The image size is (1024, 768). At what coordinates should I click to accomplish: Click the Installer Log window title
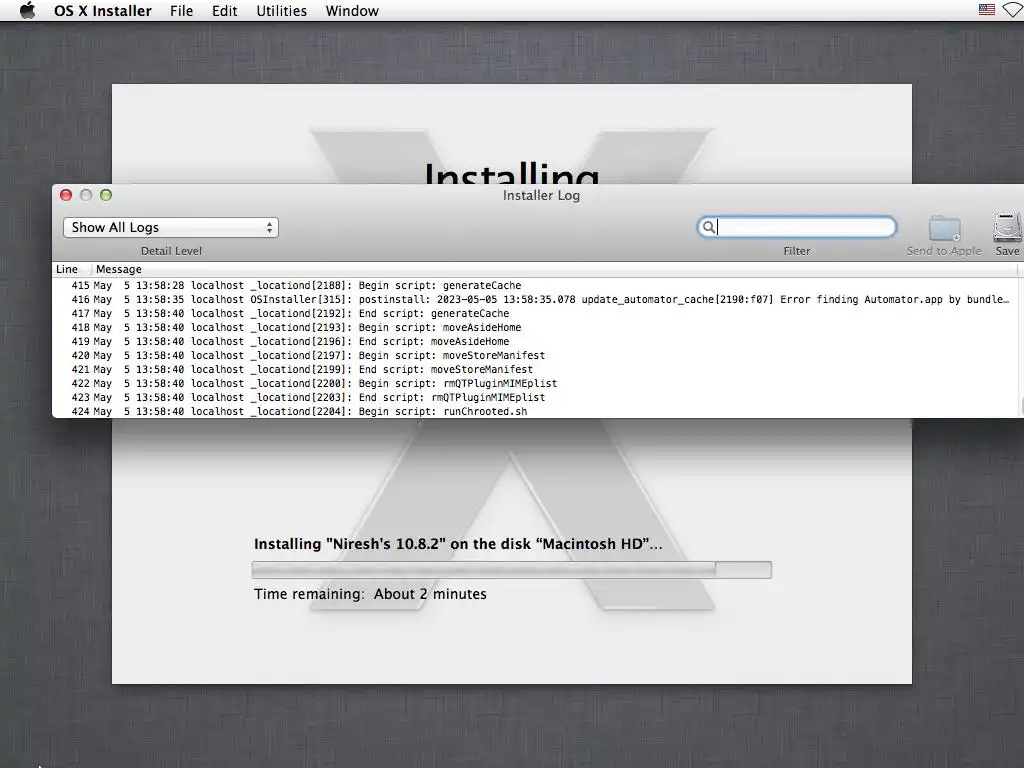click(x=541, y=195)
